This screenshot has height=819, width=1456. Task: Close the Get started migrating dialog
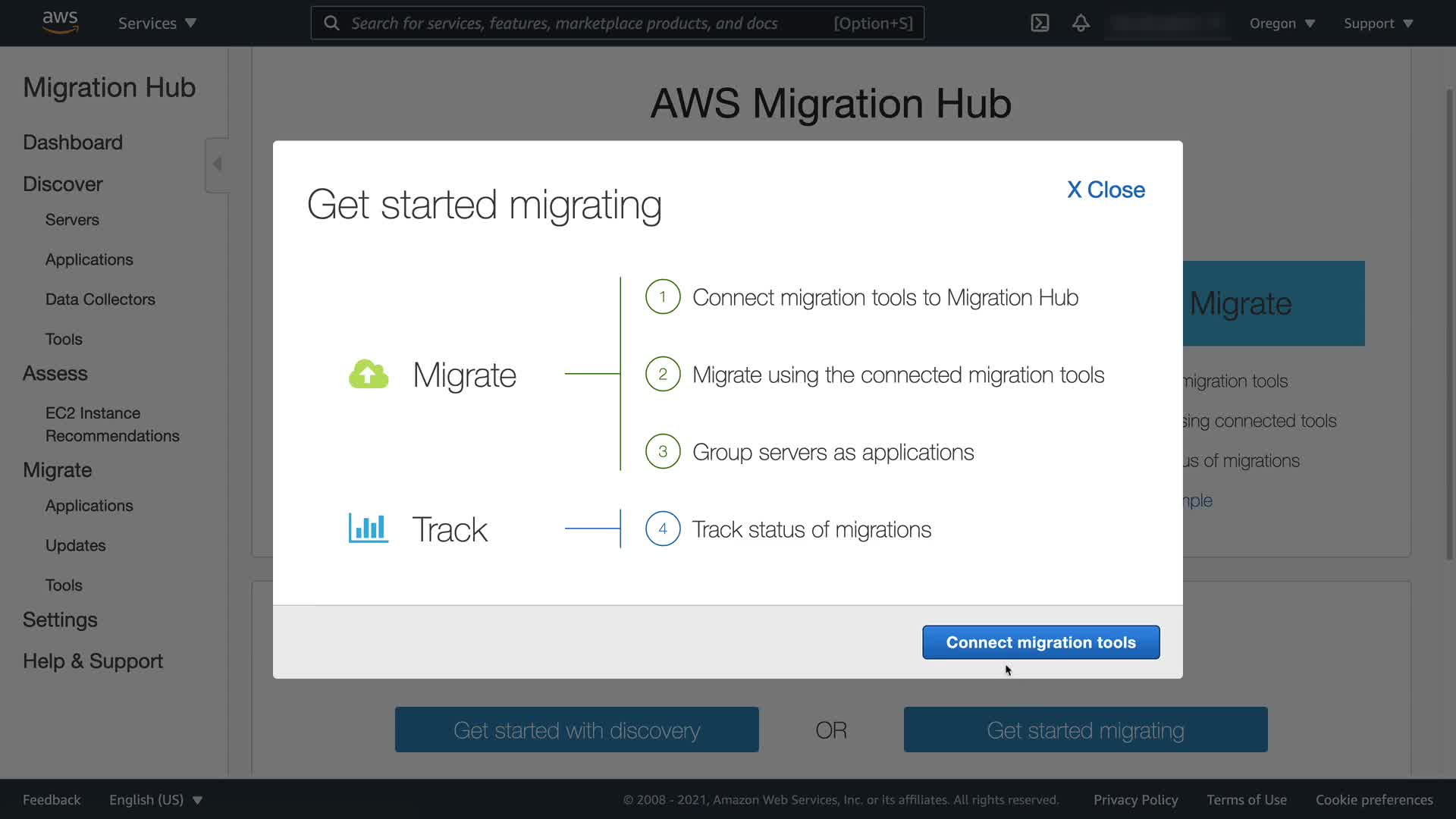[x=1106, y=190]
